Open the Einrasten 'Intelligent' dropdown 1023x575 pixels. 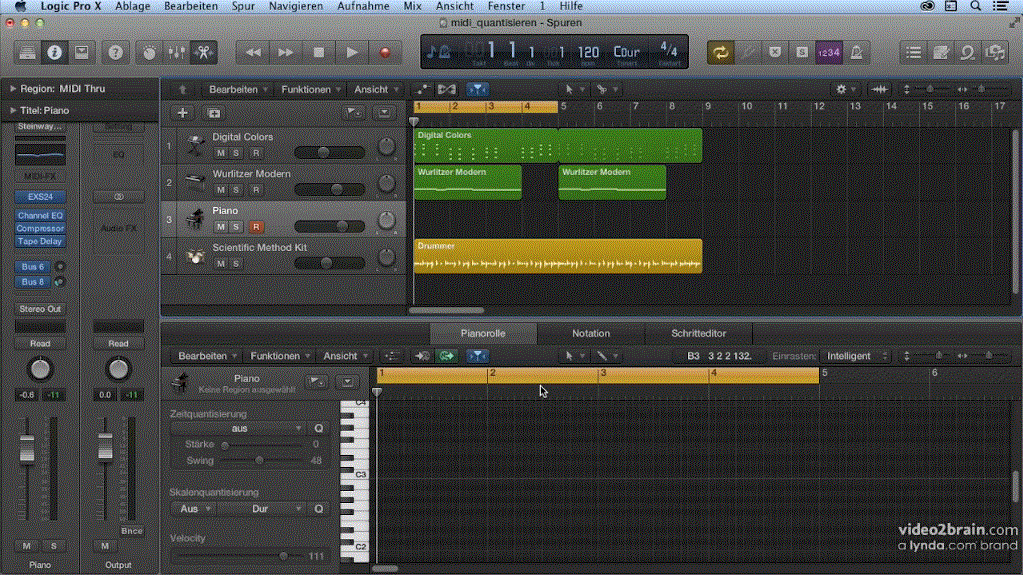pos(855,356)
